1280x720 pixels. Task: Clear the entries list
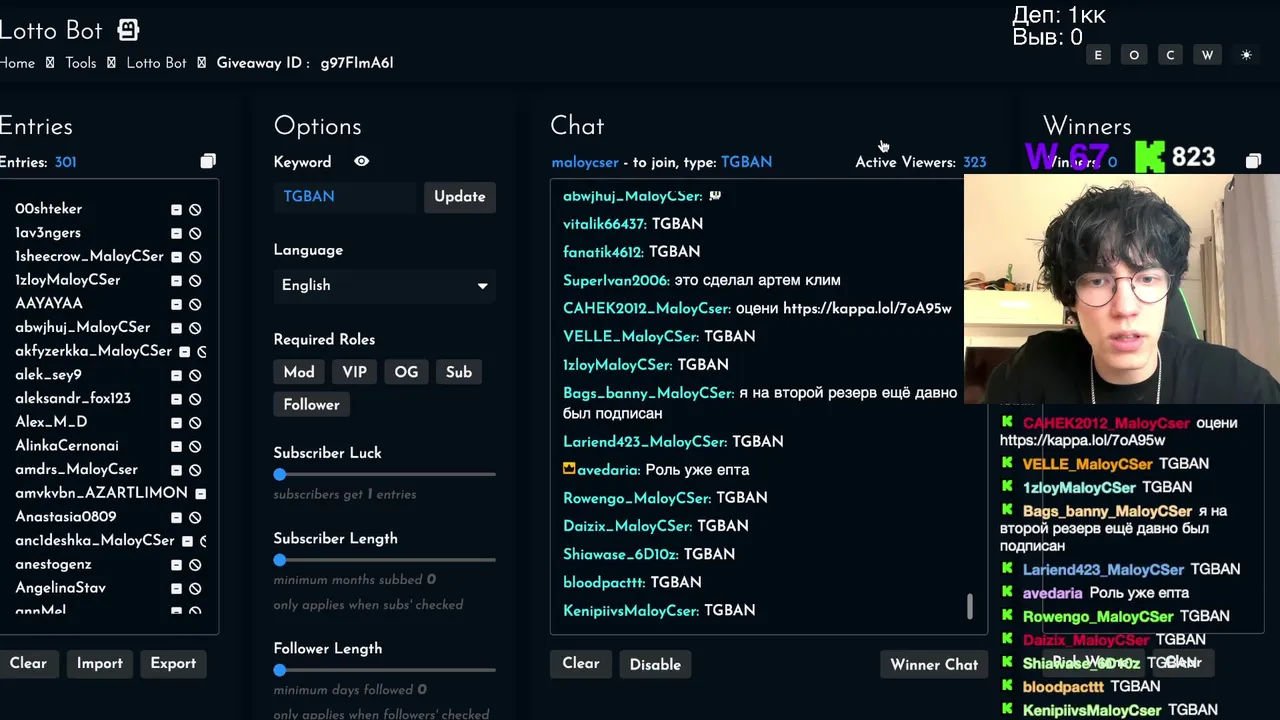(28, 664)
